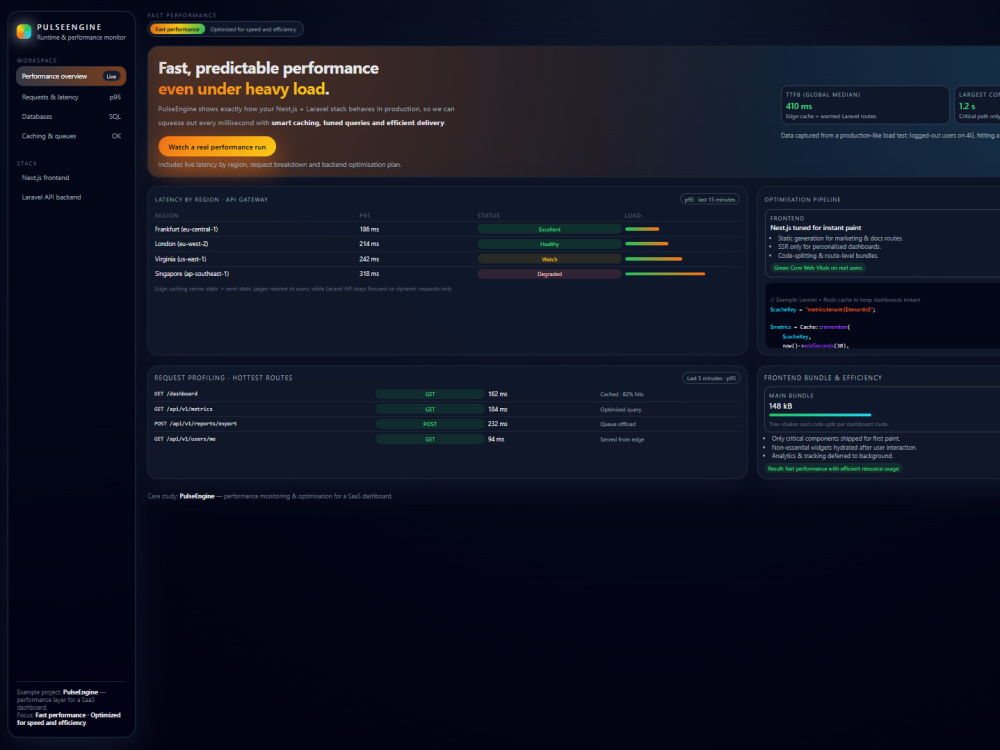Open Requests & latency section

pos(71,97)
